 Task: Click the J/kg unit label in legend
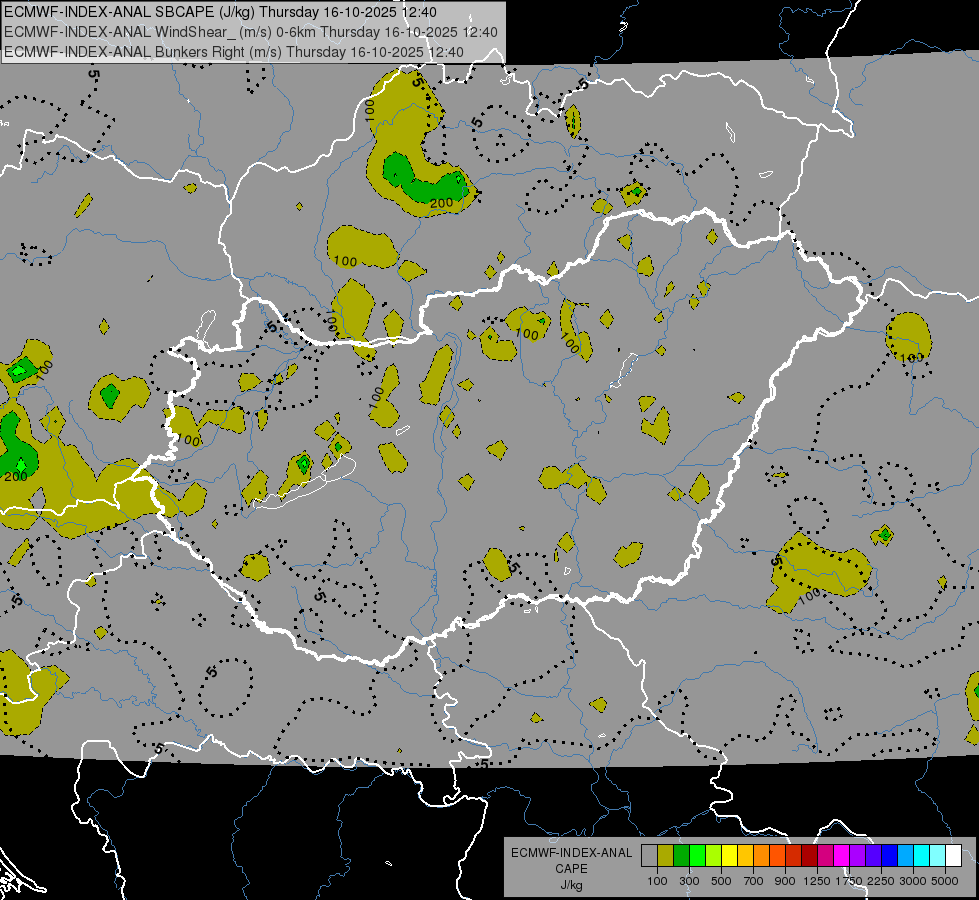click(571, 885)
